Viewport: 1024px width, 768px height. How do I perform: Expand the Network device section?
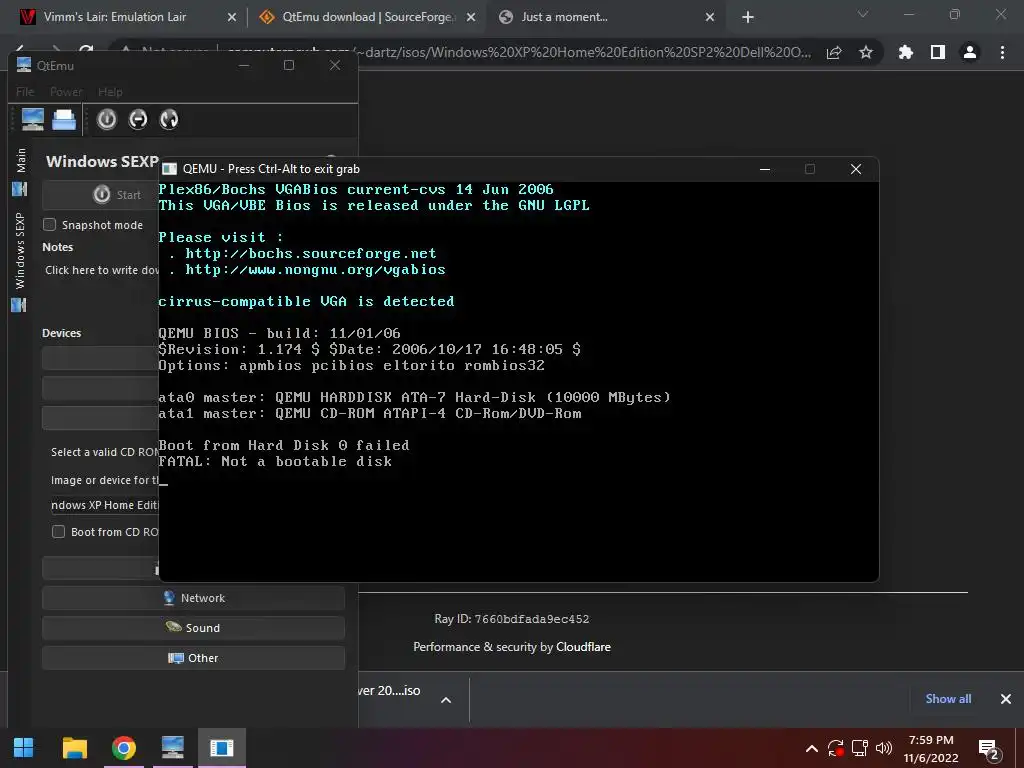click(193, 598)
